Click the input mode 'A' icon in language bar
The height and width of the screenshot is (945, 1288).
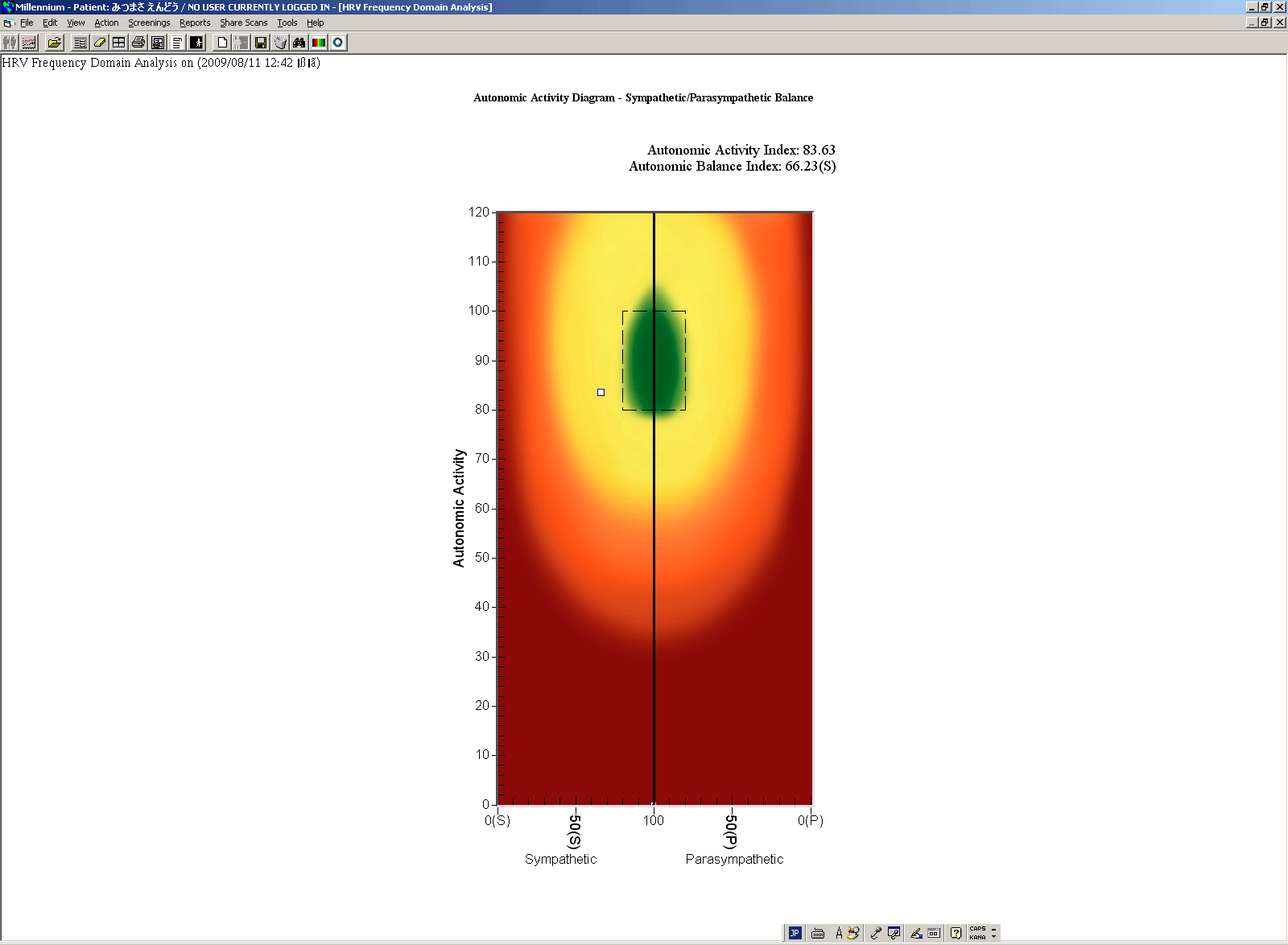click(x=839, y=933)
